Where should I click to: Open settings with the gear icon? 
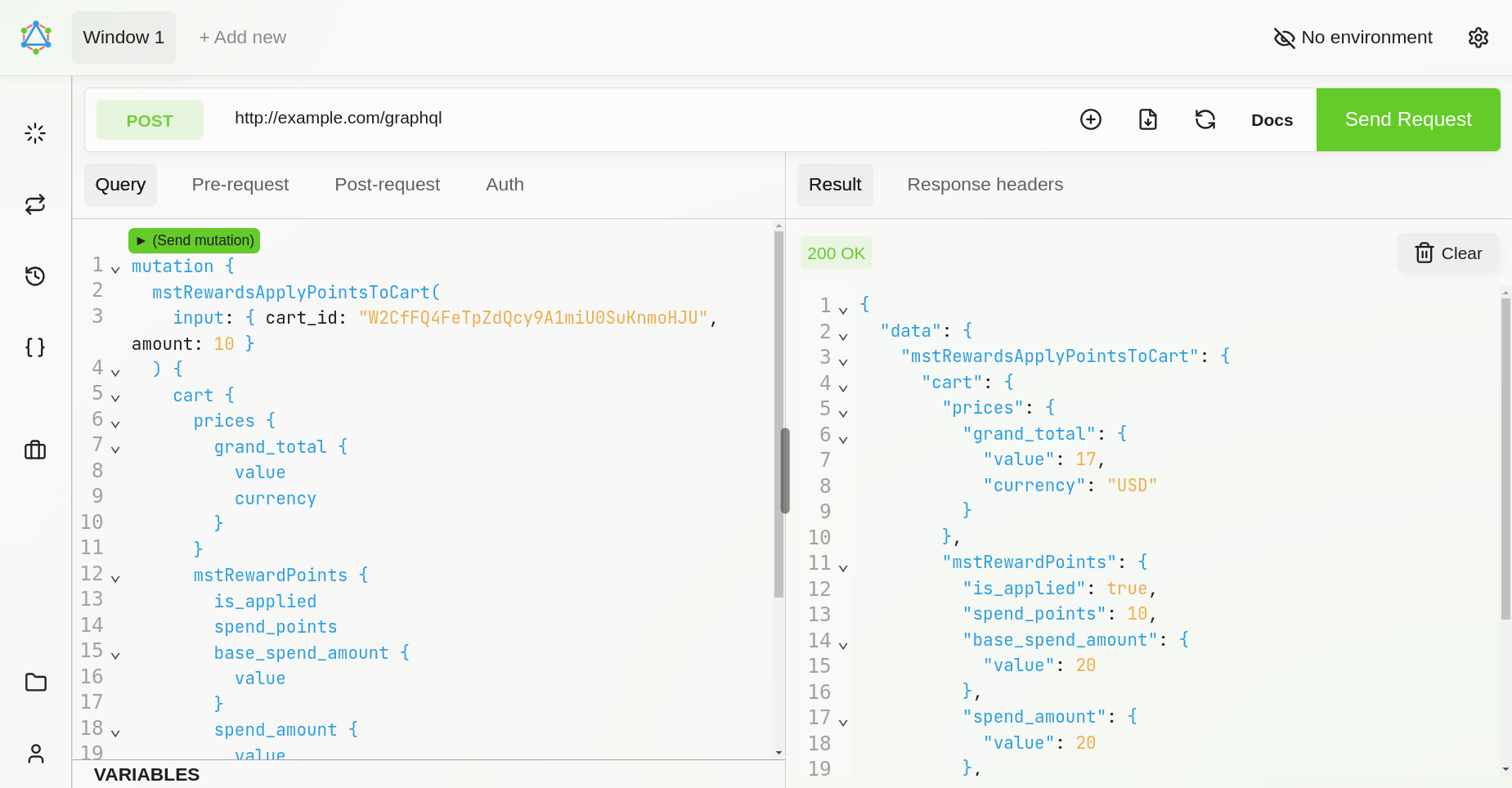pos(1478,38)
